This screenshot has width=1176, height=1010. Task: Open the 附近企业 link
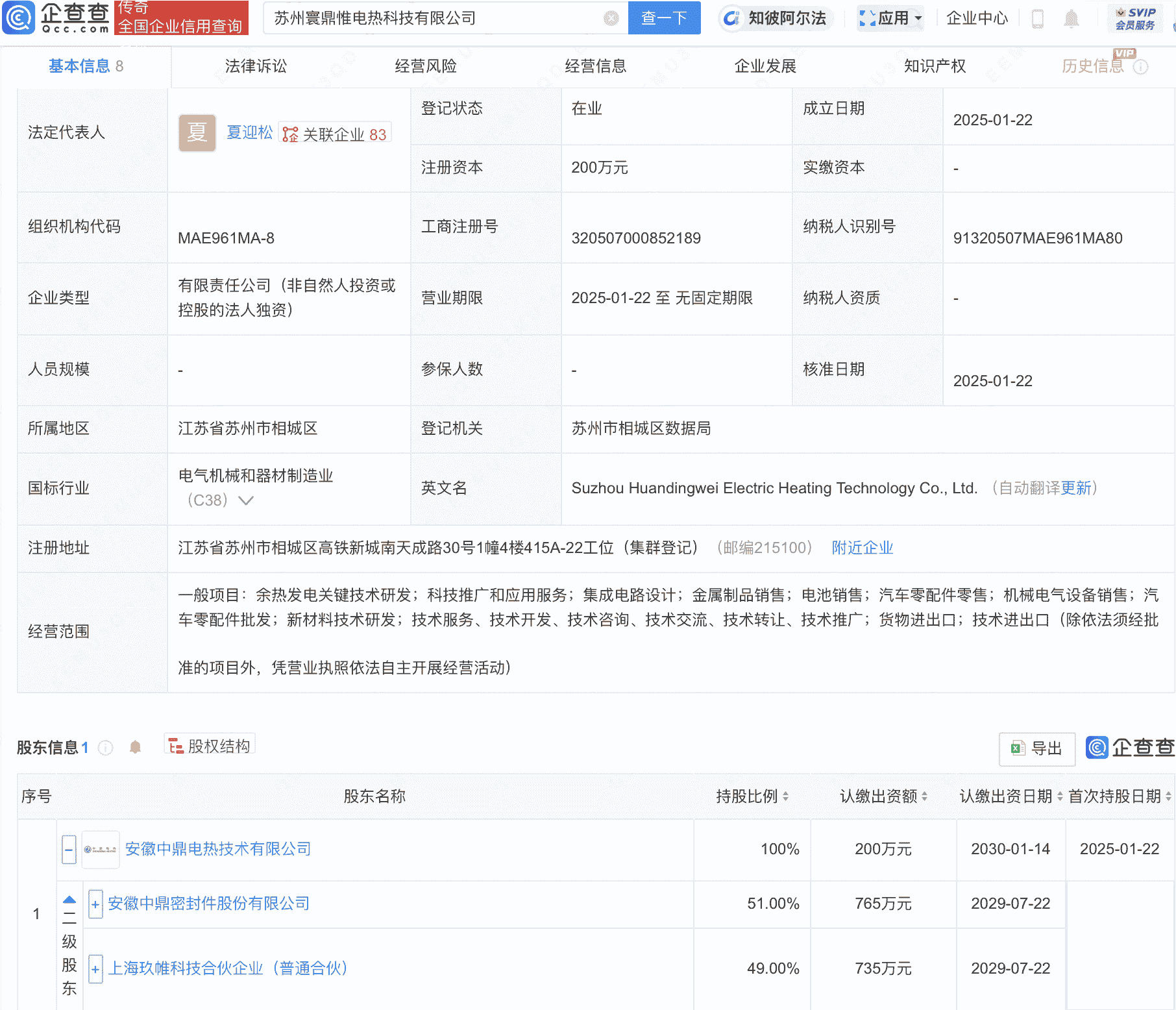click(x=862, y=548)
